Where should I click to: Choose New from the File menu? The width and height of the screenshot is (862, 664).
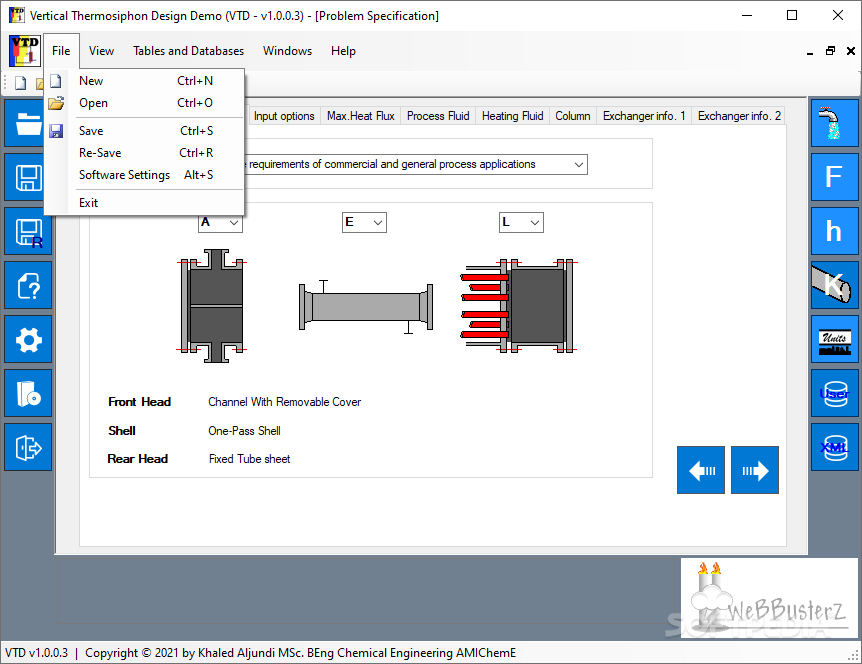point(145,81)
